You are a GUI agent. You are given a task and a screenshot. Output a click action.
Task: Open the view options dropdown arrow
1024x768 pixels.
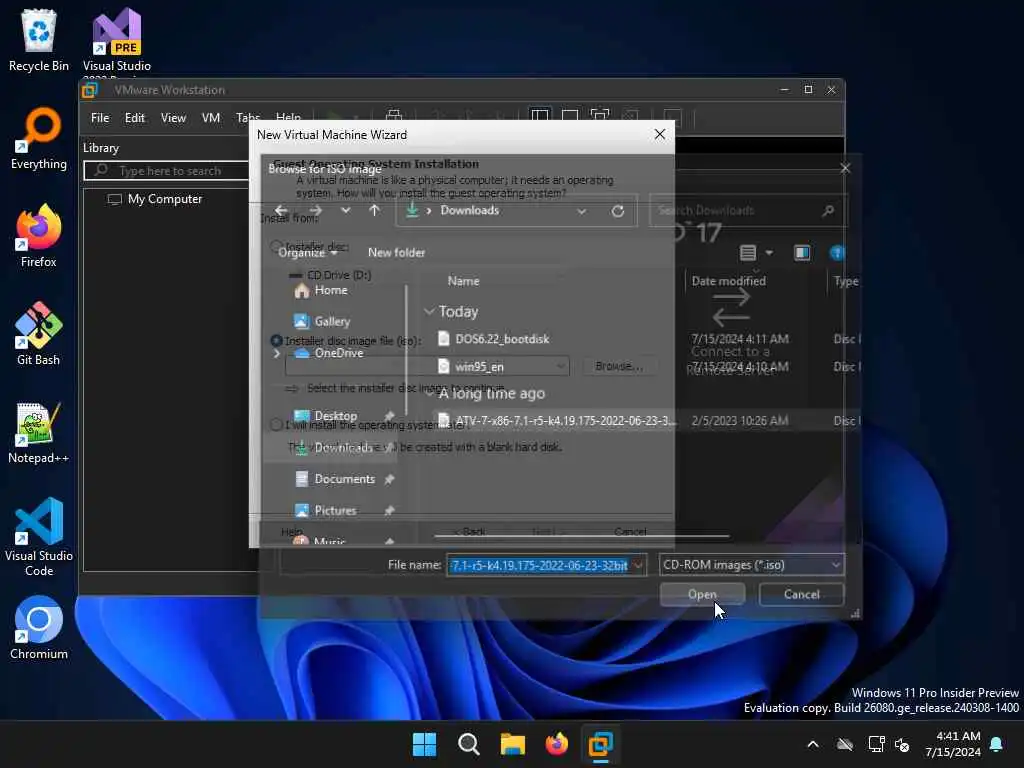click(x=769, y=253)
